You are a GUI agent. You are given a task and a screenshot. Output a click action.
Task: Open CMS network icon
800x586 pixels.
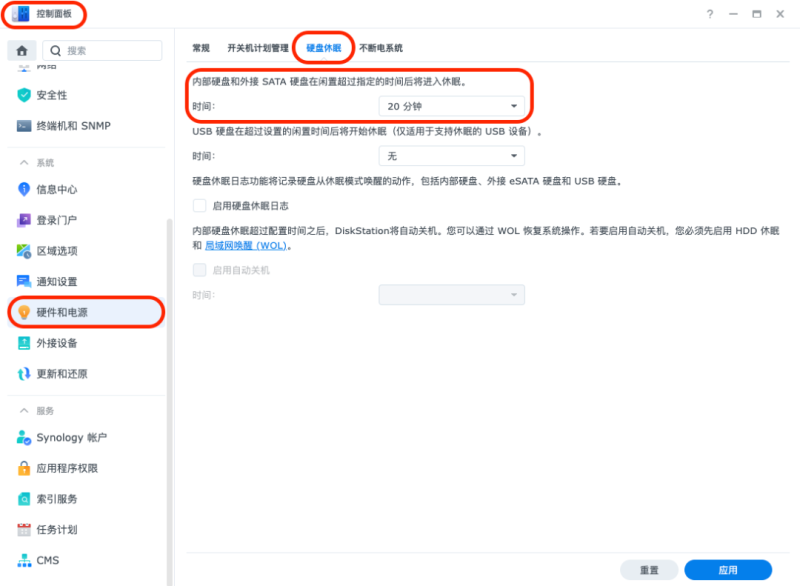tap(24, 560)
